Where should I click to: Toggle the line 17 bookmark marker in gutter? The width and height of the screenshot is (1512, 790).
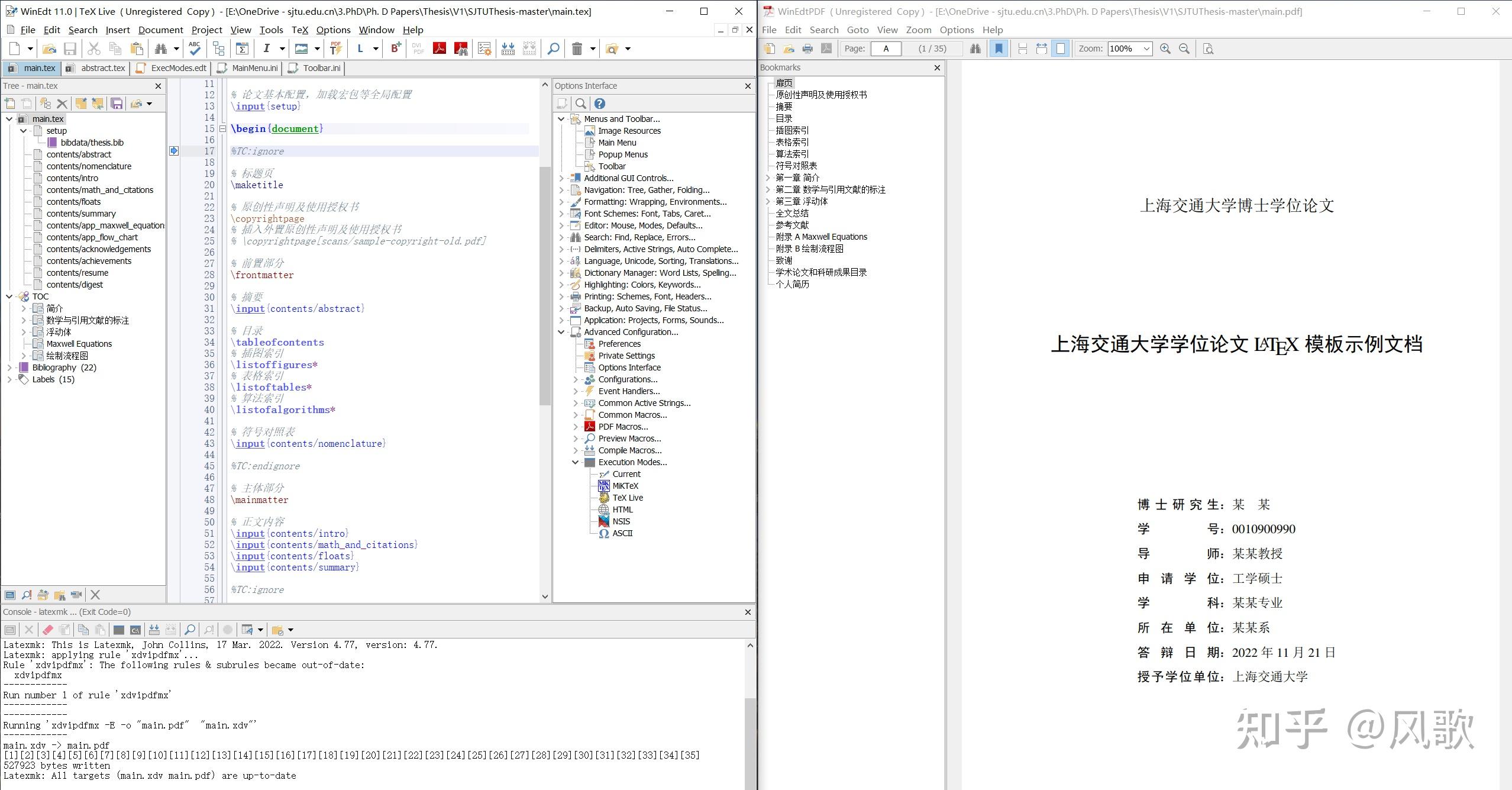[174, 151]
